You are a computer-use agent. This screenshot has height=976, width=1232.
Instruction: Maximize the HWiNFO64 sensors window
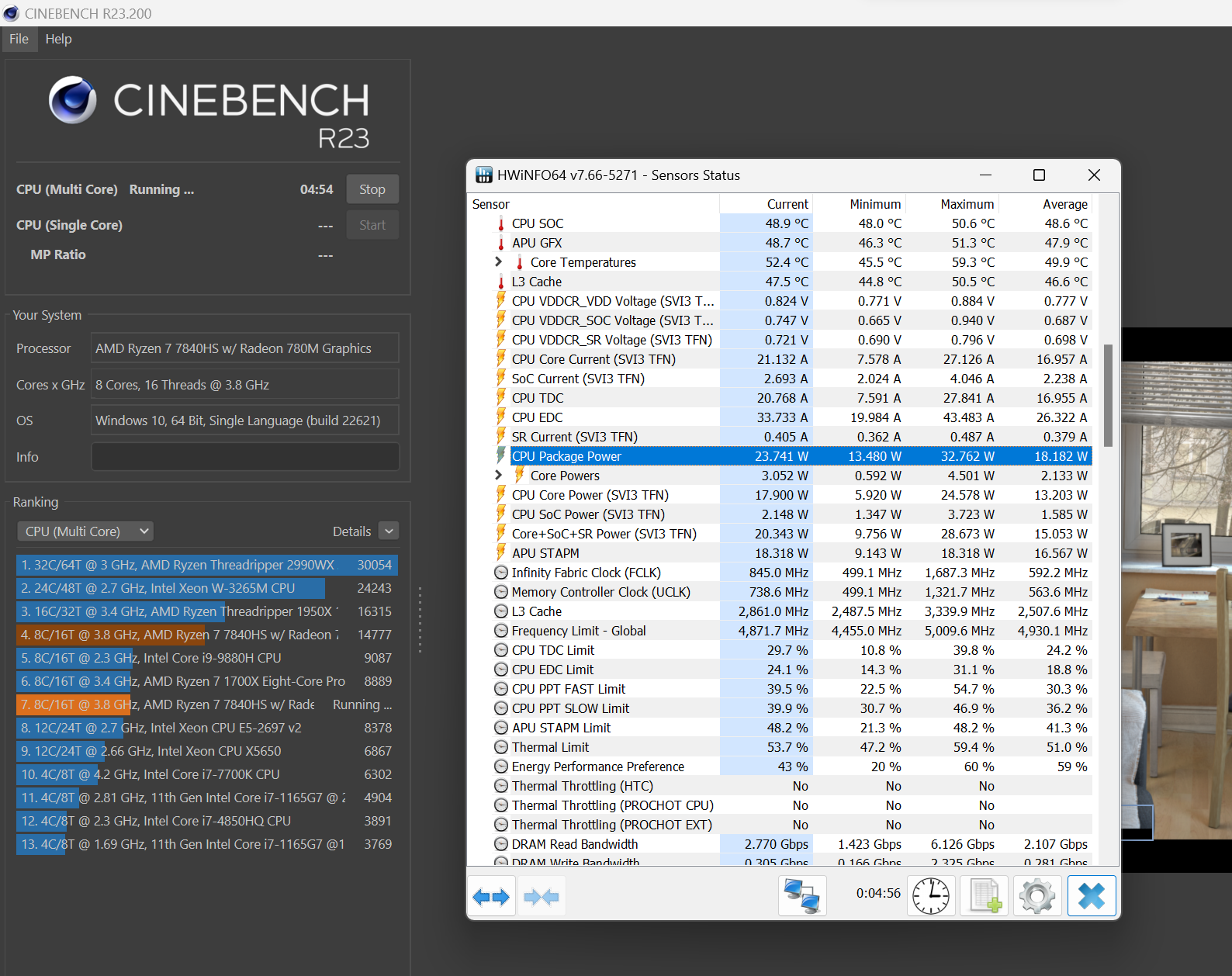pos(1039,175)
